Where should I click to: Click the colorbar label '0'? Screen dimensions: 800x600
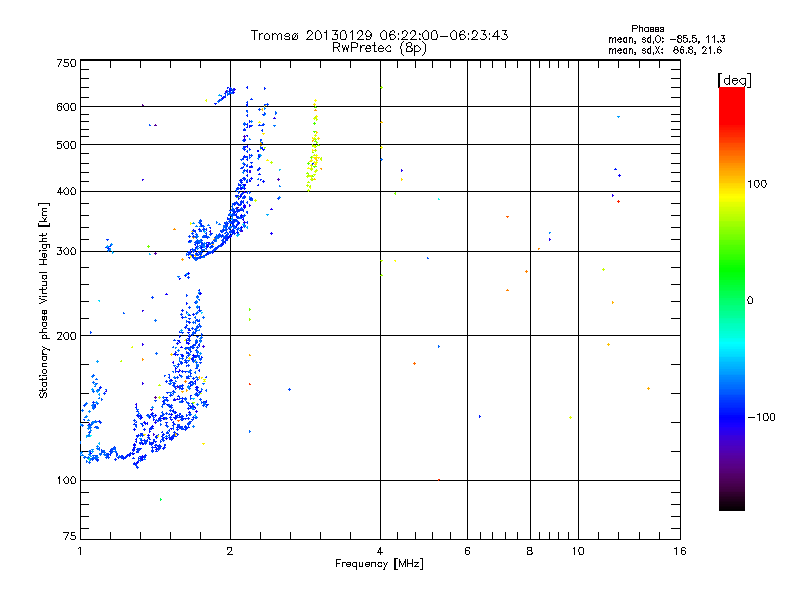coord(750,301)
